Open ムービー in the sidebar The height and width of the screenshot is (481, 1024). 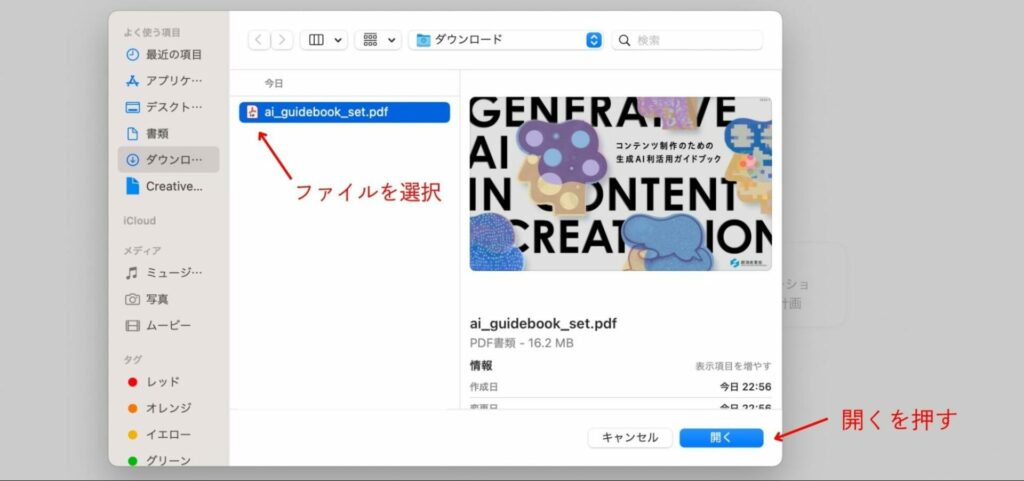click(x=168, y=325)
